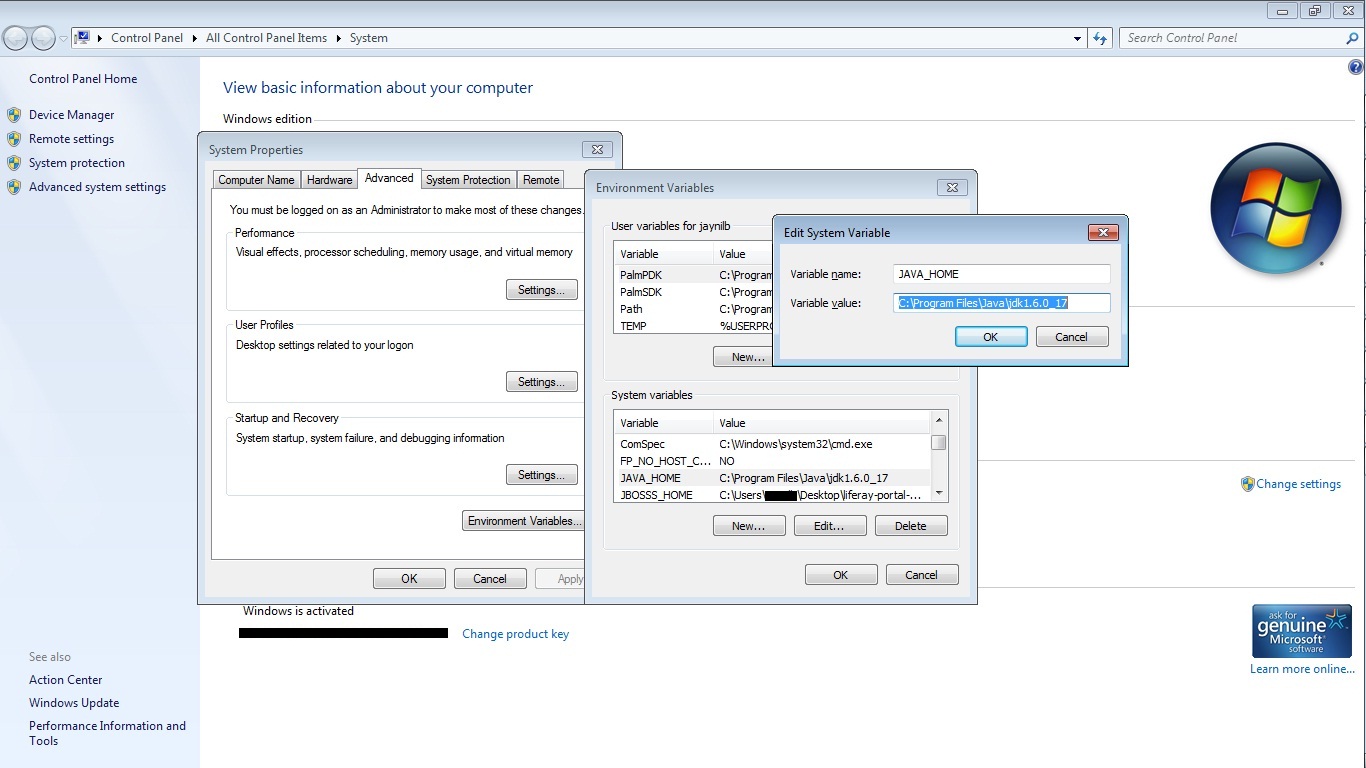The width and height of the screenshot is (1366, 768).
Task: Select All Control Panel Items breadcrumb
Action: click(266, 38)
